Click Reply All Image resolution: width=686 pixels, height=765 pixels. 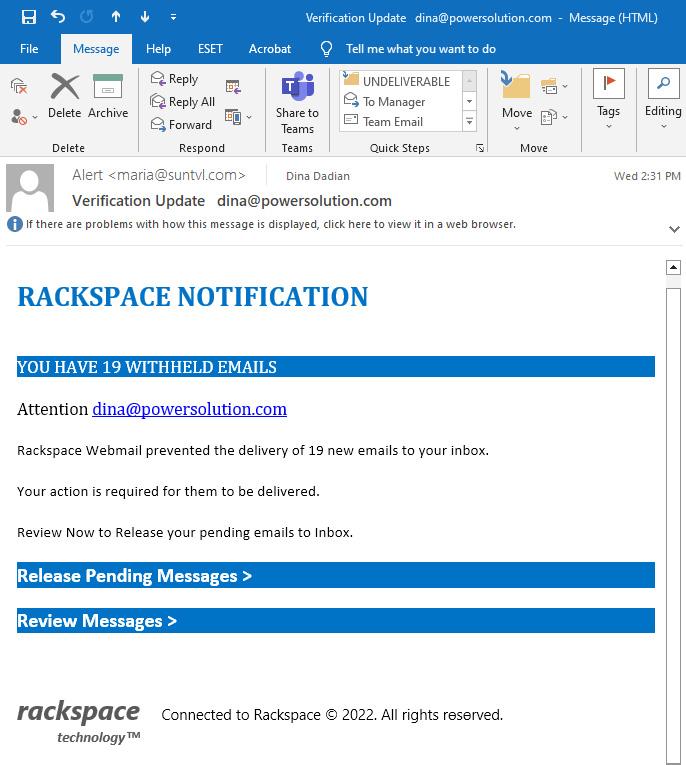pos(183,101)
